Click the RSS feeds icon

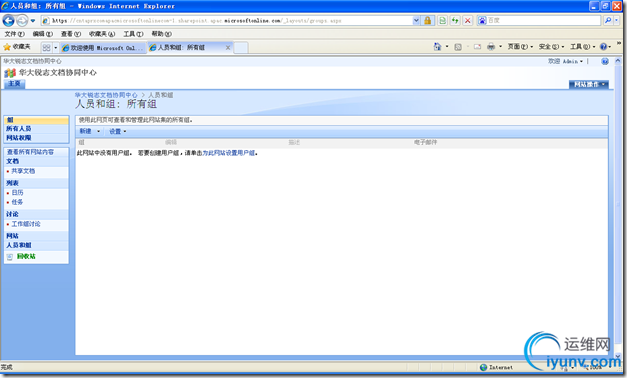(x=458, y=47)
